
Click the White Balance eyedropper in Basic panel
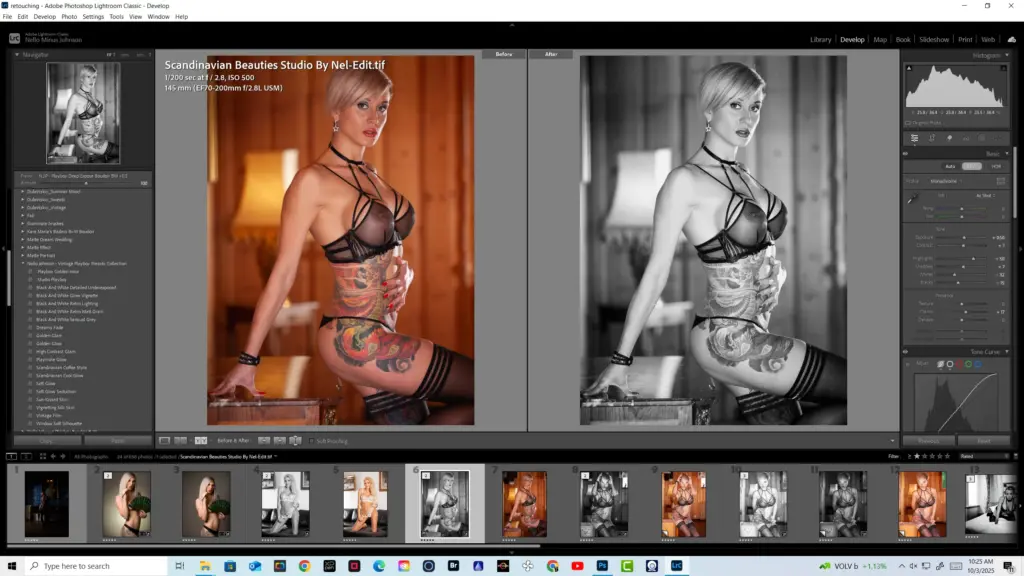pos(912,197)
